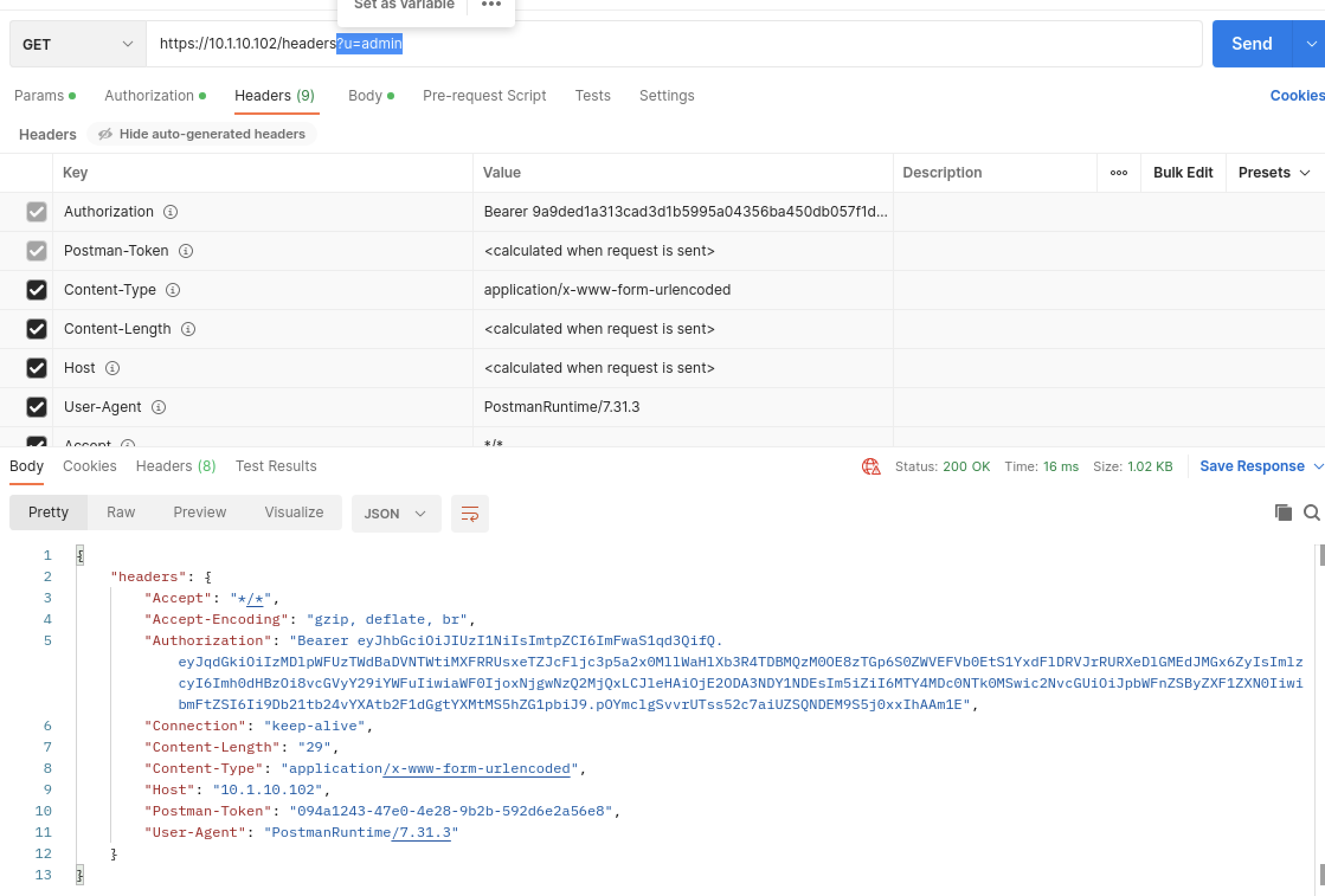Uncheck User-Agent header checkbox
This screenshot has height=896, width=1325.
[x=37, y=407]
